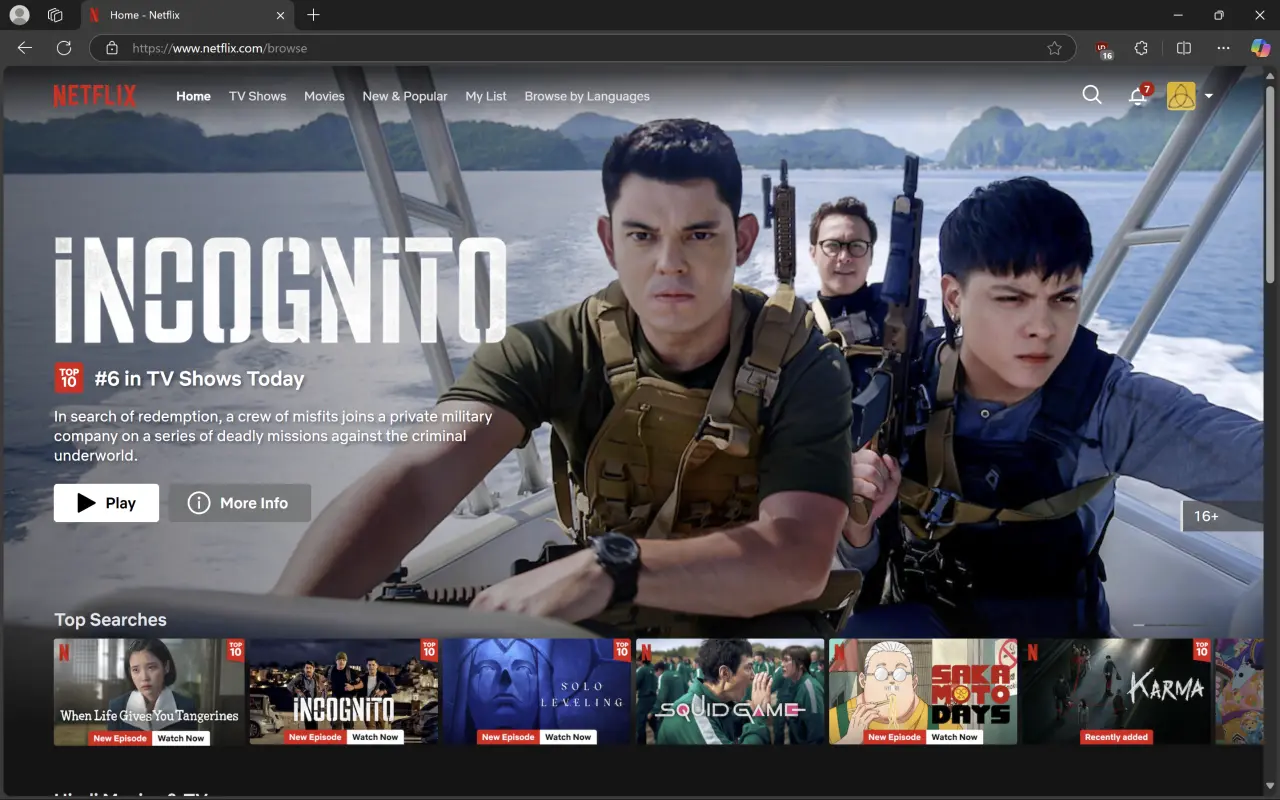Go to the Home menu item
The height and width of the screenshot is (800, 1280).
click(193, 96)
